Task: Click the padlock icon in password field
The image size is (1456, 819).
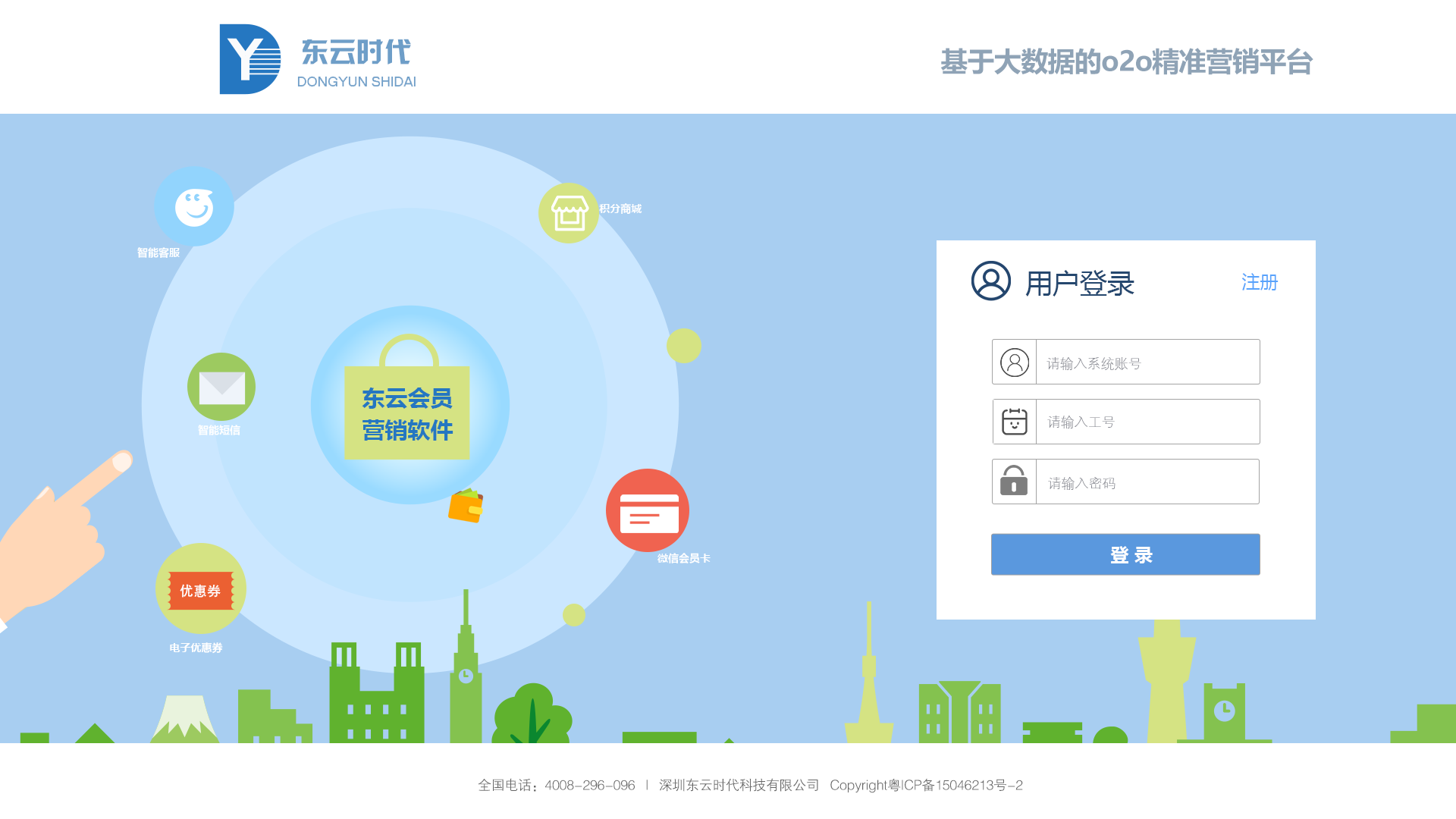Action: click(x=1014, y=482)
